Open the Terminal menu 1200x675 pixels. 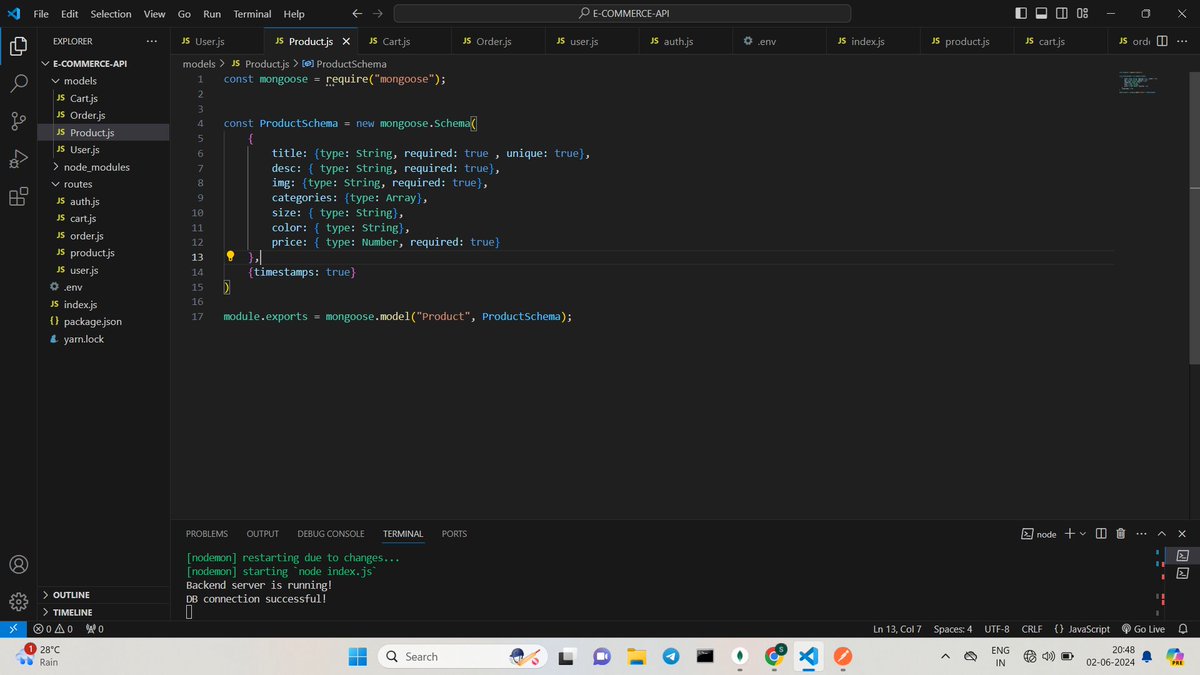pos(252,14)
